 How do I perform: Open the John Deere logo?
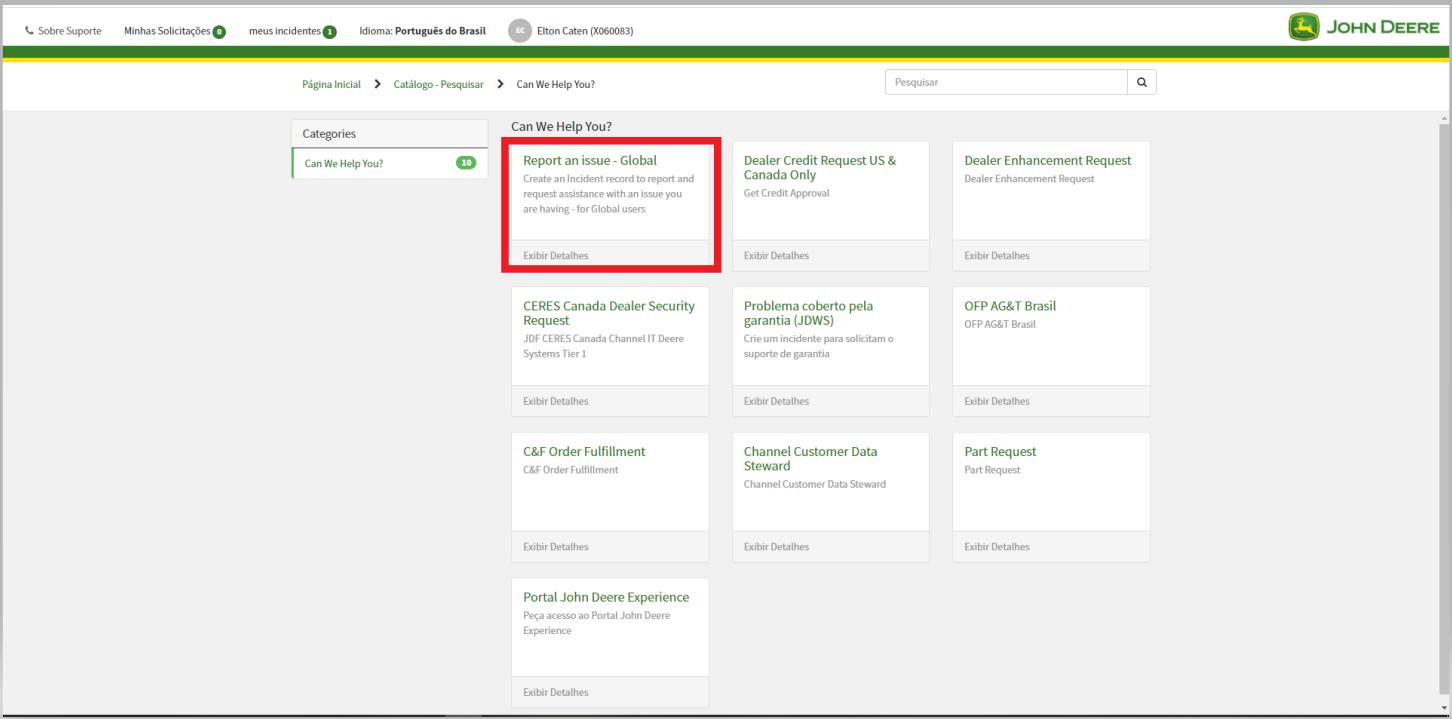pos(1364,27)
